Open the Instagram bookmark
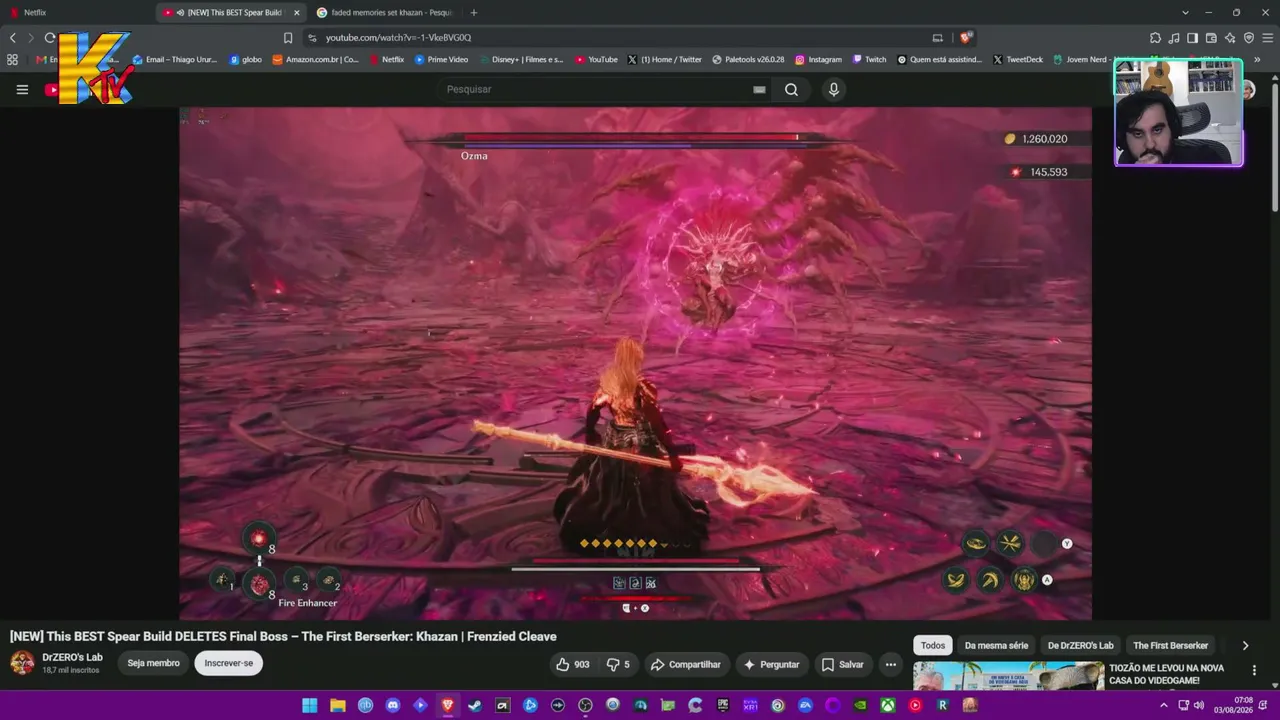 click(x=818, y=60)
